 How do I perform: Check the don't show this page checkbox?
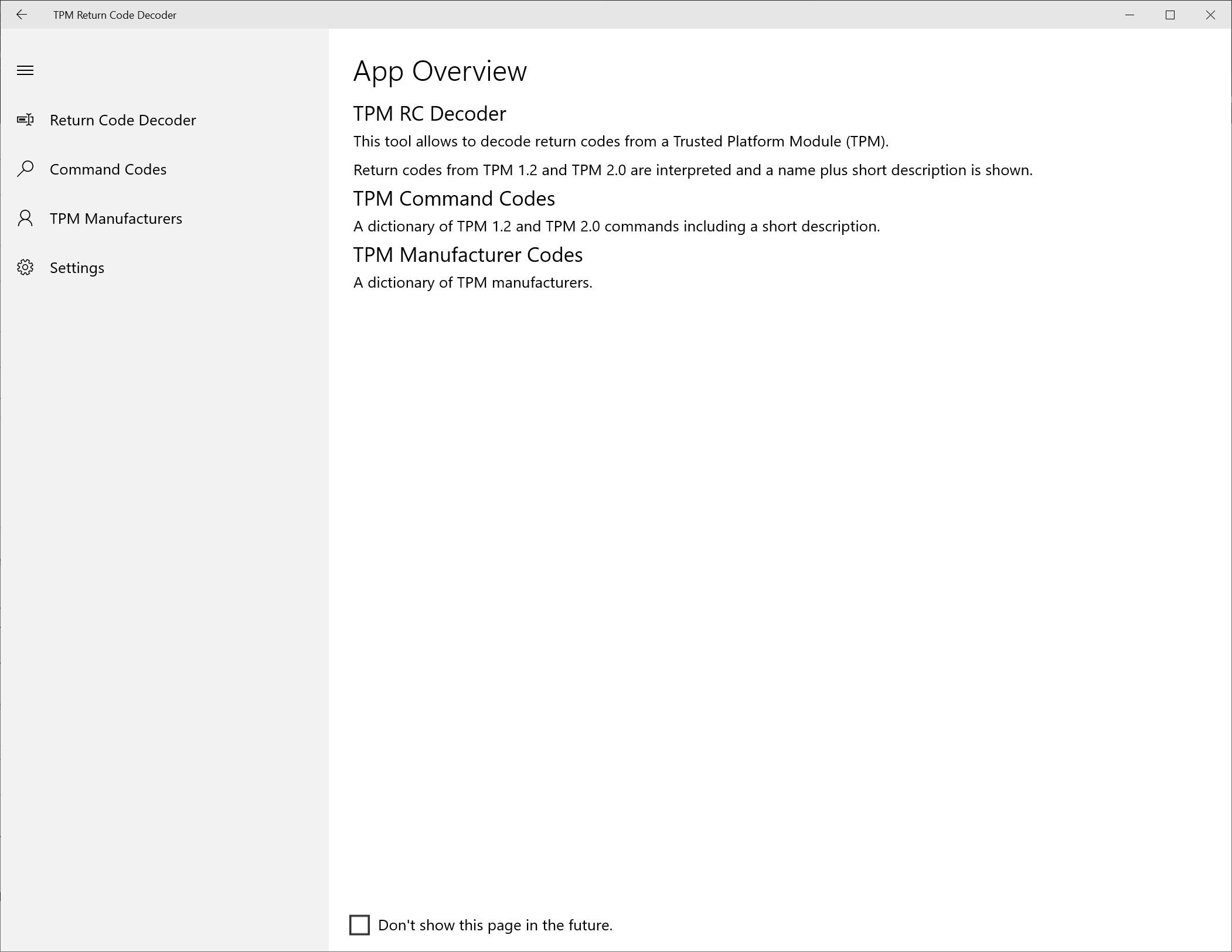coord(359,925)
